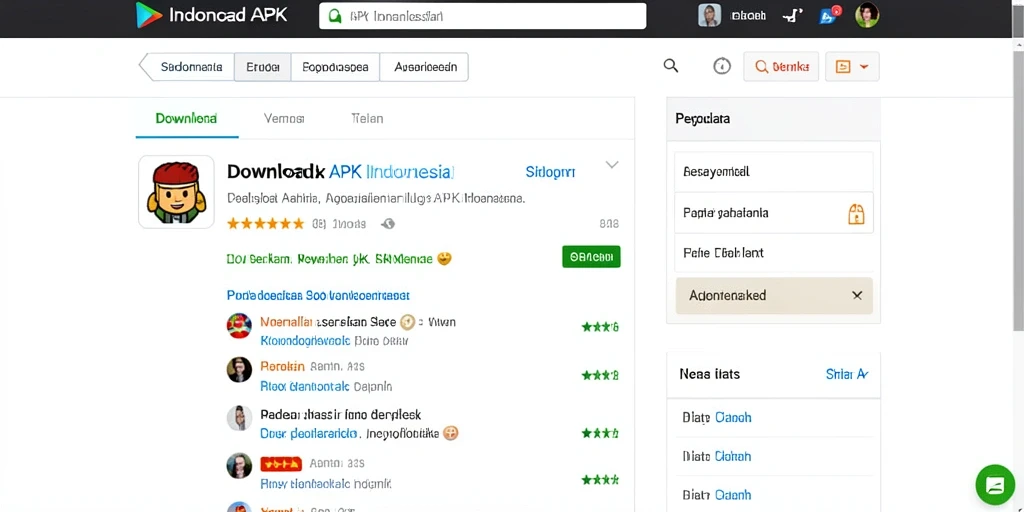Expand the chevron next to 'Sitlopm'
The width and height of the screenshot is (1024, 512).
tap(612, 165)
